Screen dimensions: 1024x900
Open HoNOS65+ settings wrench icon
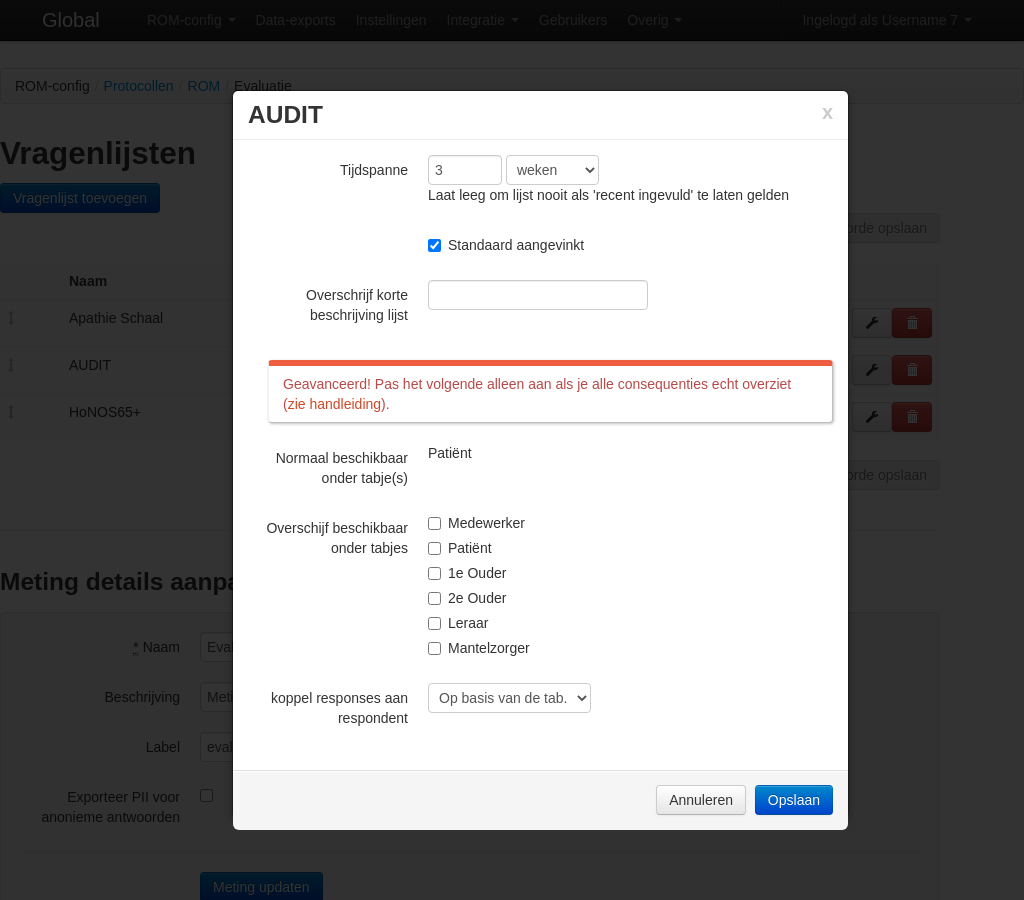click(x=871, y=417)
